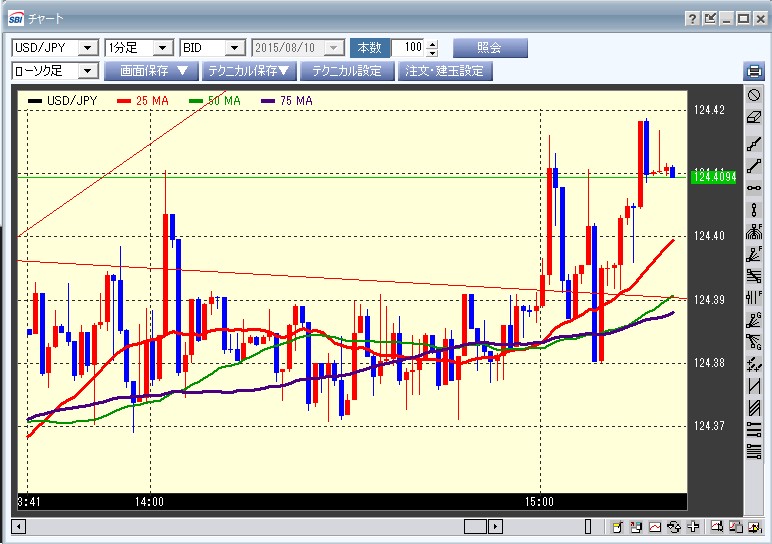Viewport: 772px width, 544px height.
Task: Click the pin/edit window title bar icon
Action: pos(710,19)
